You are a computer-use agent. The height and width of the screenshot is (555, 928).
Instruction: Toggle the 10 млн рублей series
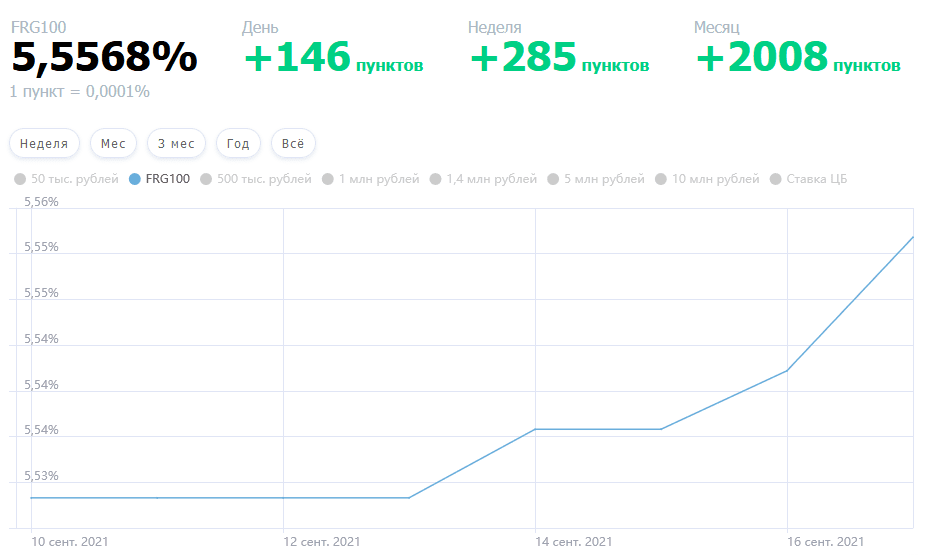click(x=707, y=179)
